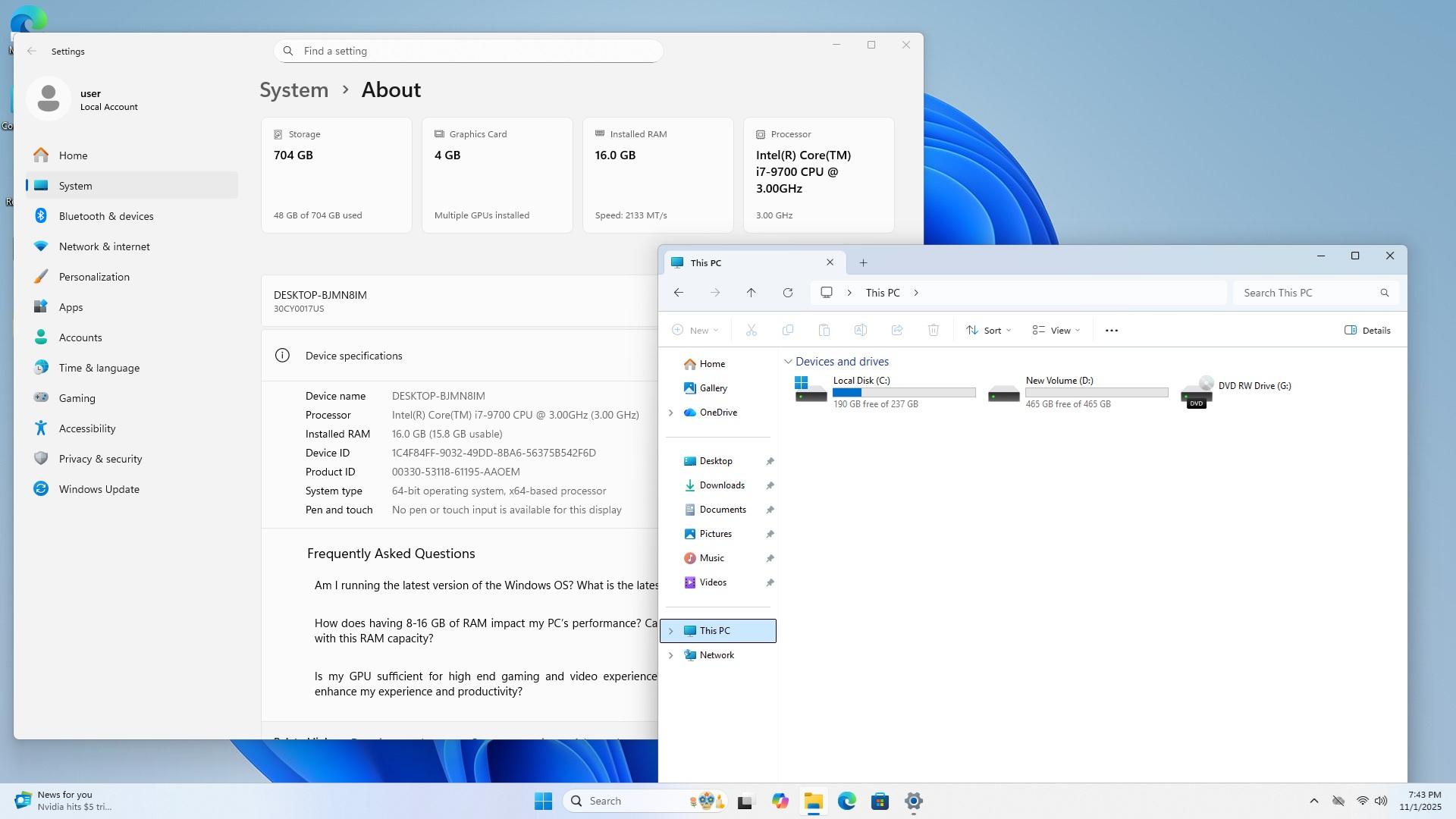This screenshot has height=819, width=1456.
Task: Open Task View from the taskbar
Action: 746,801
